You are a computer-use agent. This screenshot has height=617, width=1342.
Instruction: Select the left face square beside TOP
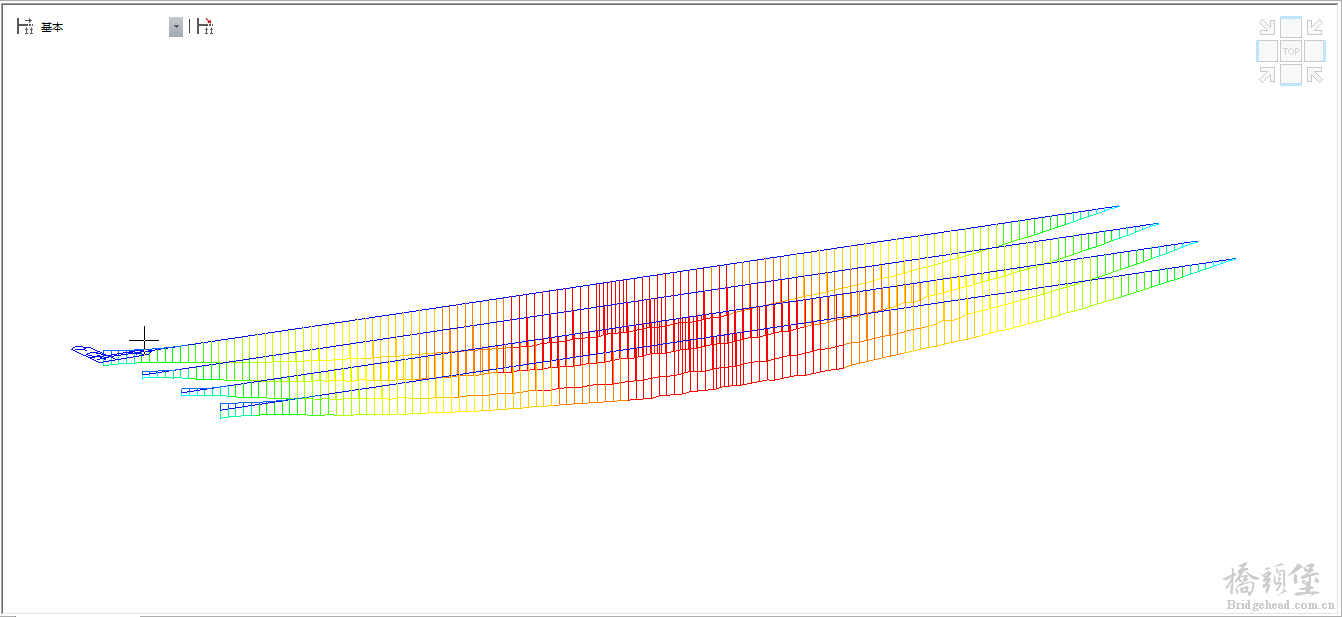(1267, 51)
